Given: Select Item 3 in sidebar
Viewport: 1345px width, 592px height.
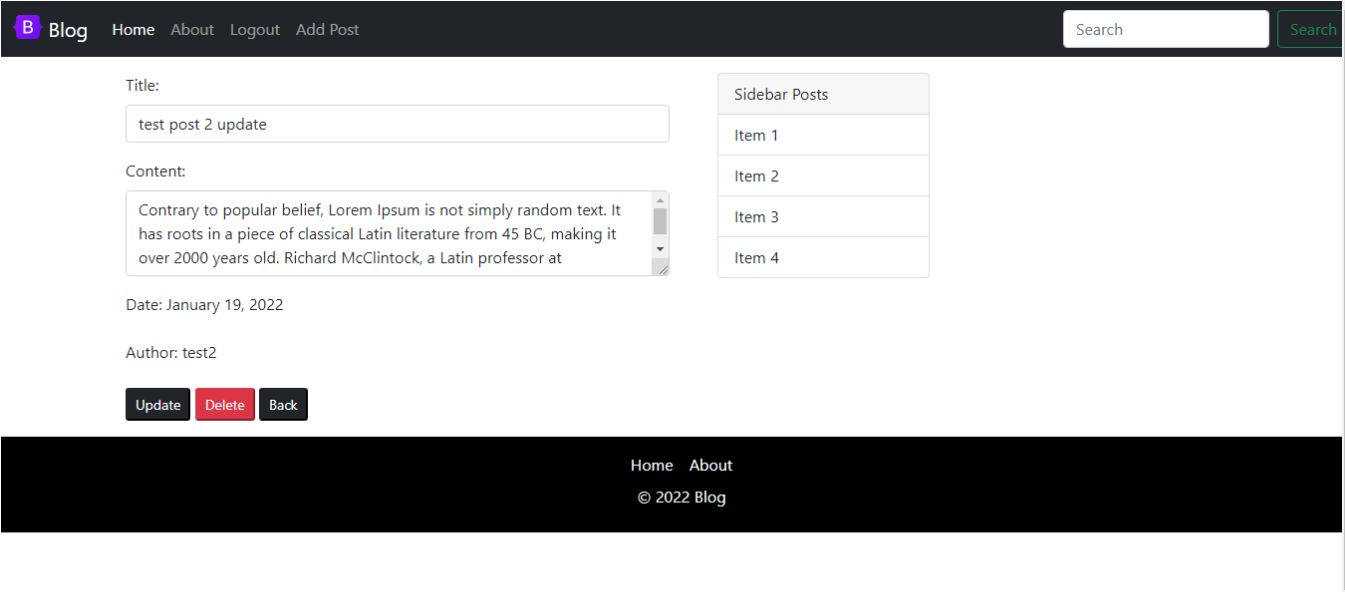Looking at the screenshot, I should 823,217.
